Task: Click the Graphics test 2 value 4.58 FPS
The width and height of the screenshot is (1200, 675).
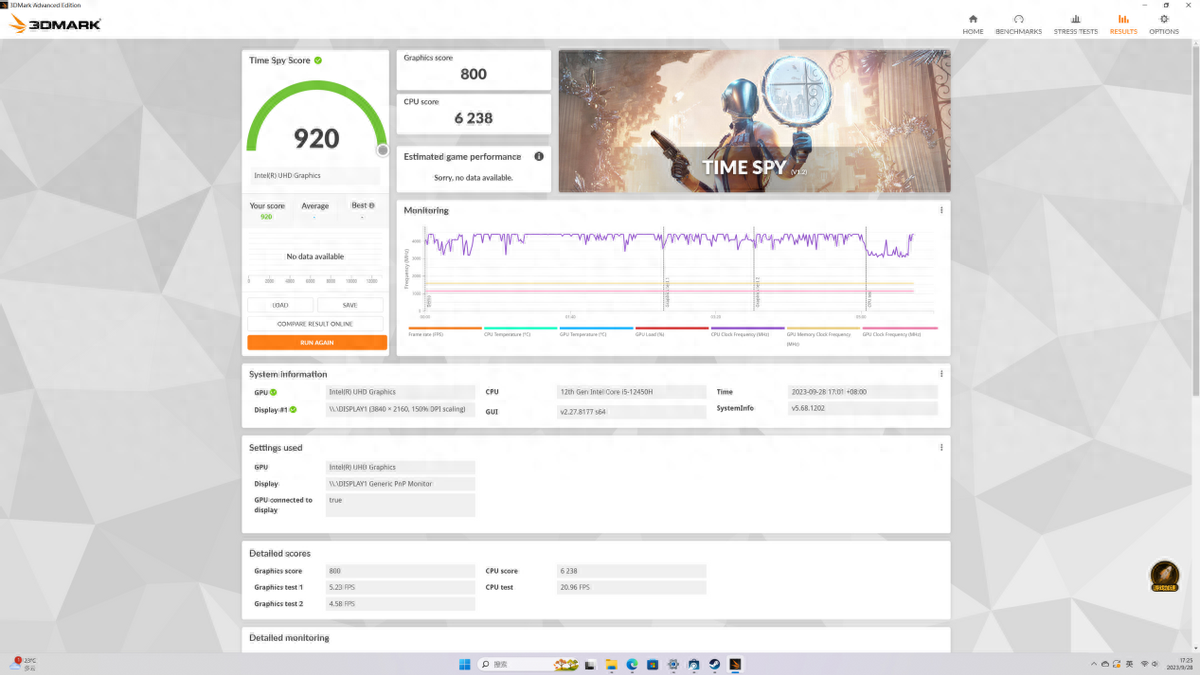Action: (401, 604)
